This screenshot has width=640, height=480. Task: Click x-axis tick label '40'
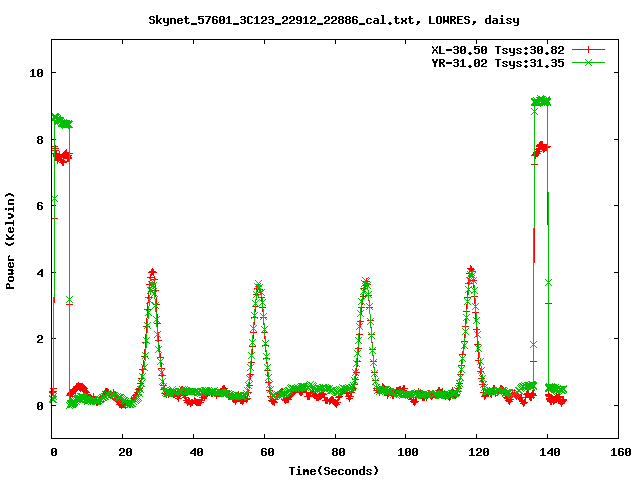point(196,452)
